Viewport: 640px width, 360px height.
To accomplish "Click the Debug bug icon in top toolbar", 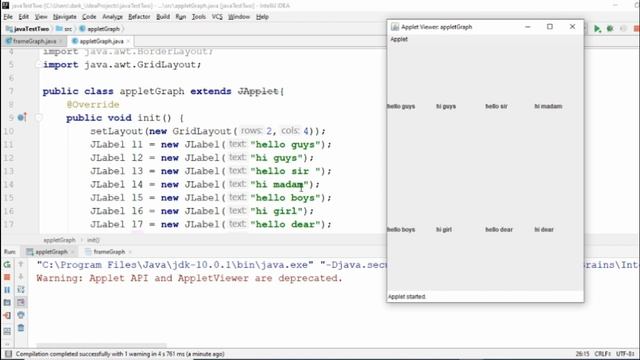I will 610,29.
